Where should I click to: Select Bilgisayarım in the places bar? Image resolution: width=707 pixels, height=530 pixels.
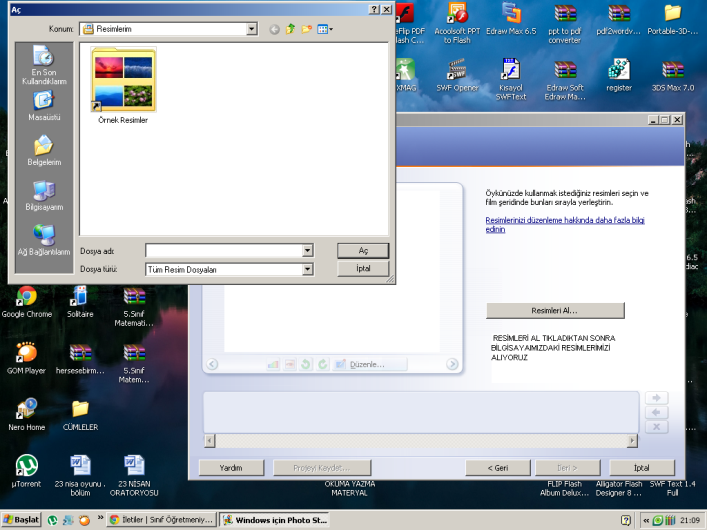(x=43, y=195)
